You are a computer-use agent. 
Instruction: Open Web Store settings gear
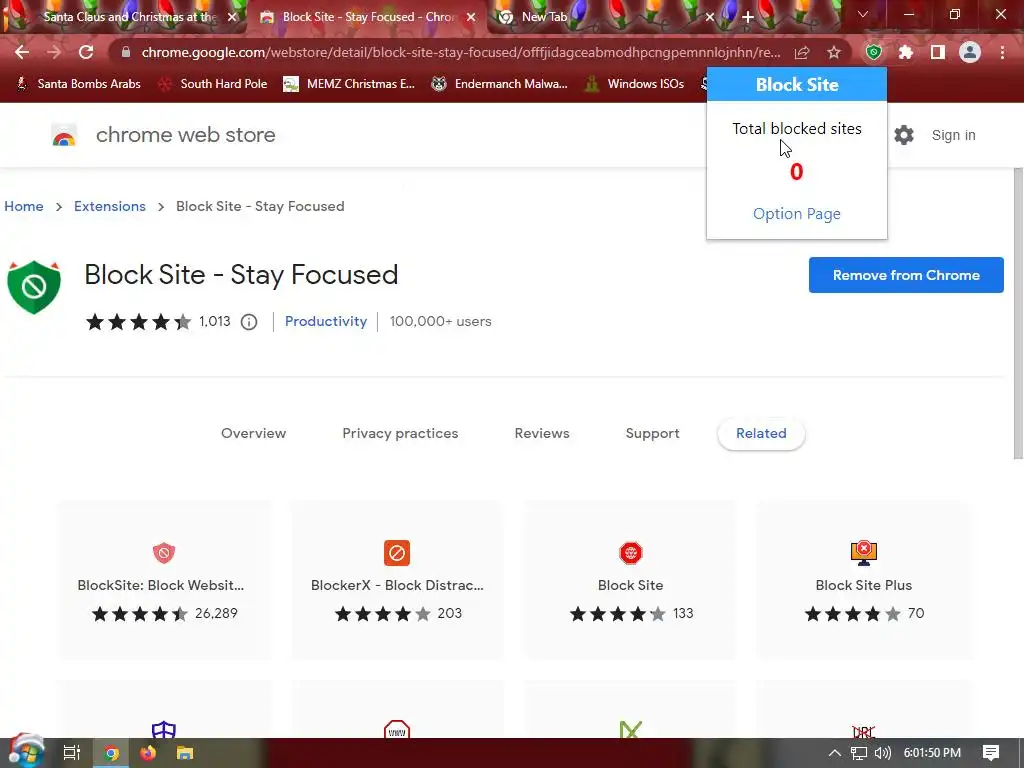pyautogui.click(x=904, y=135)
